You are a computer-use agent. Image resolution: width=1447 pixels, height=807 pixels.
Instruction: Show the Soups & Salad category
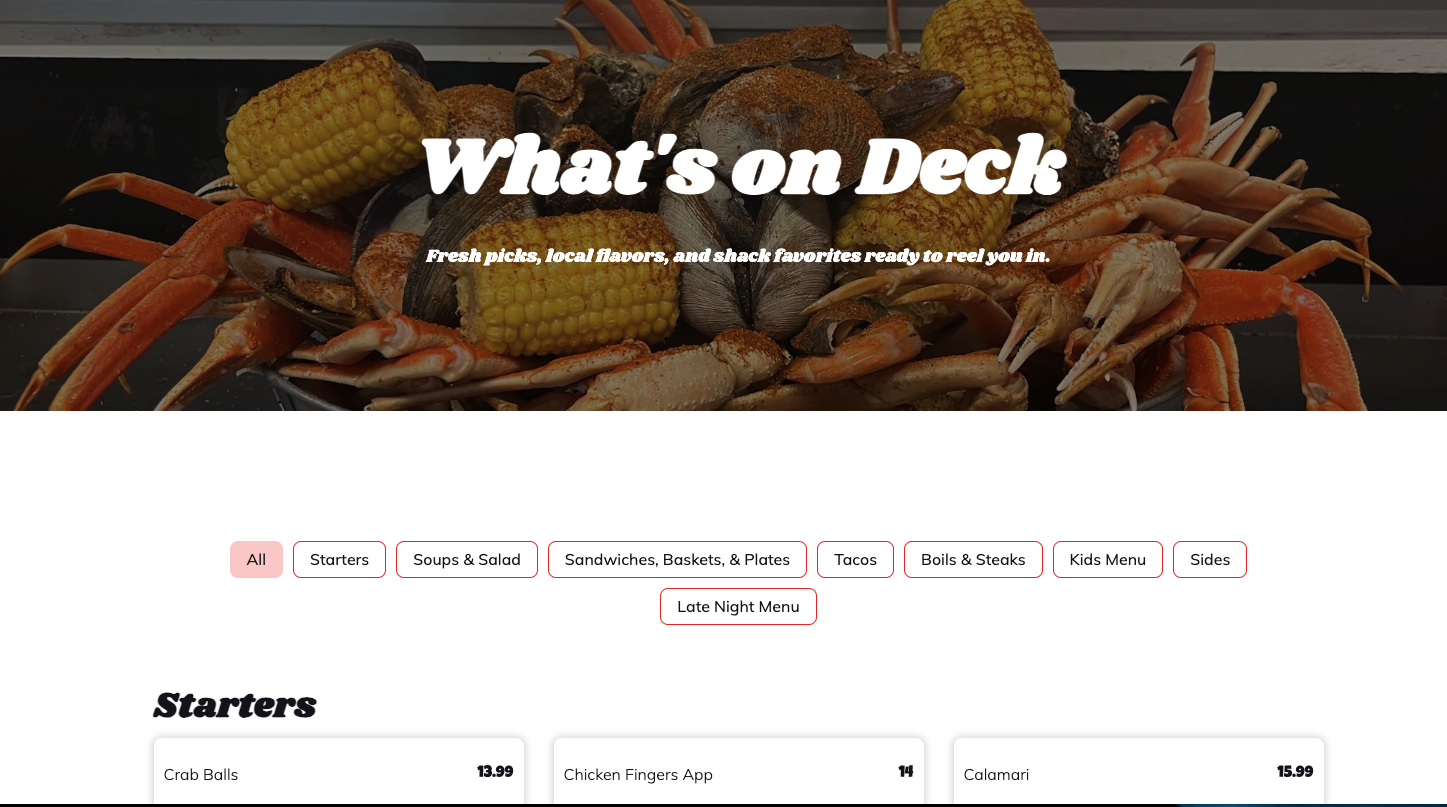(467, 559)
